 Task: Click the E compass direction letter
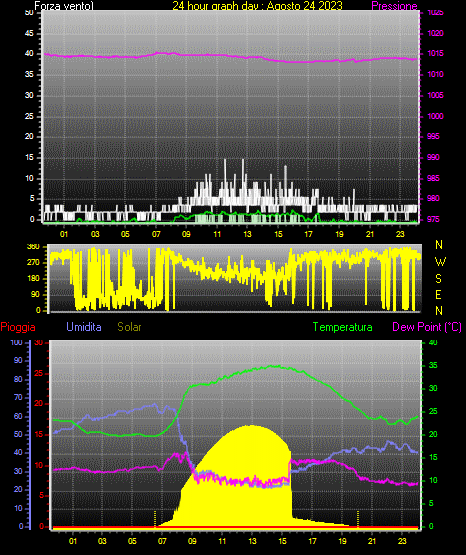[438, 294]
